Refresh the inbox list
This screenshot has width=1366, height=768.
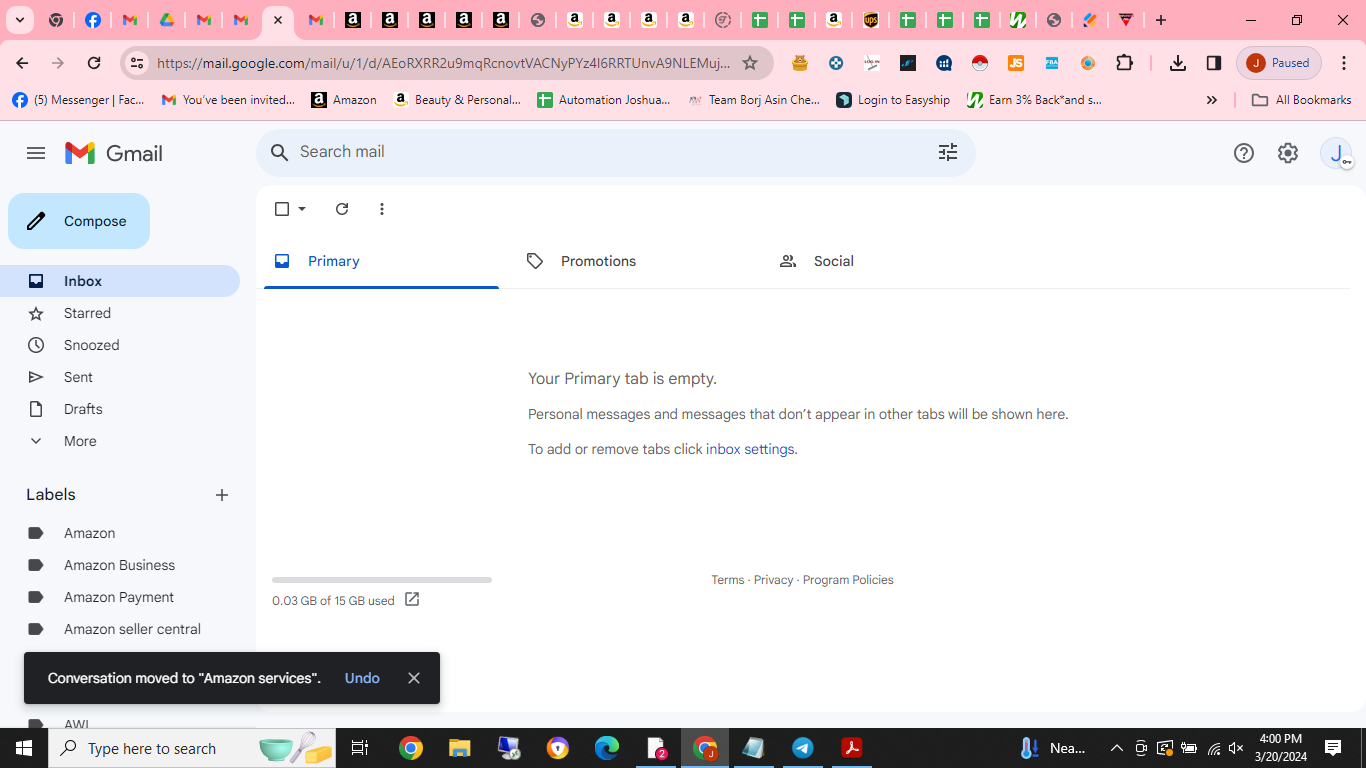tap(342, 209)
